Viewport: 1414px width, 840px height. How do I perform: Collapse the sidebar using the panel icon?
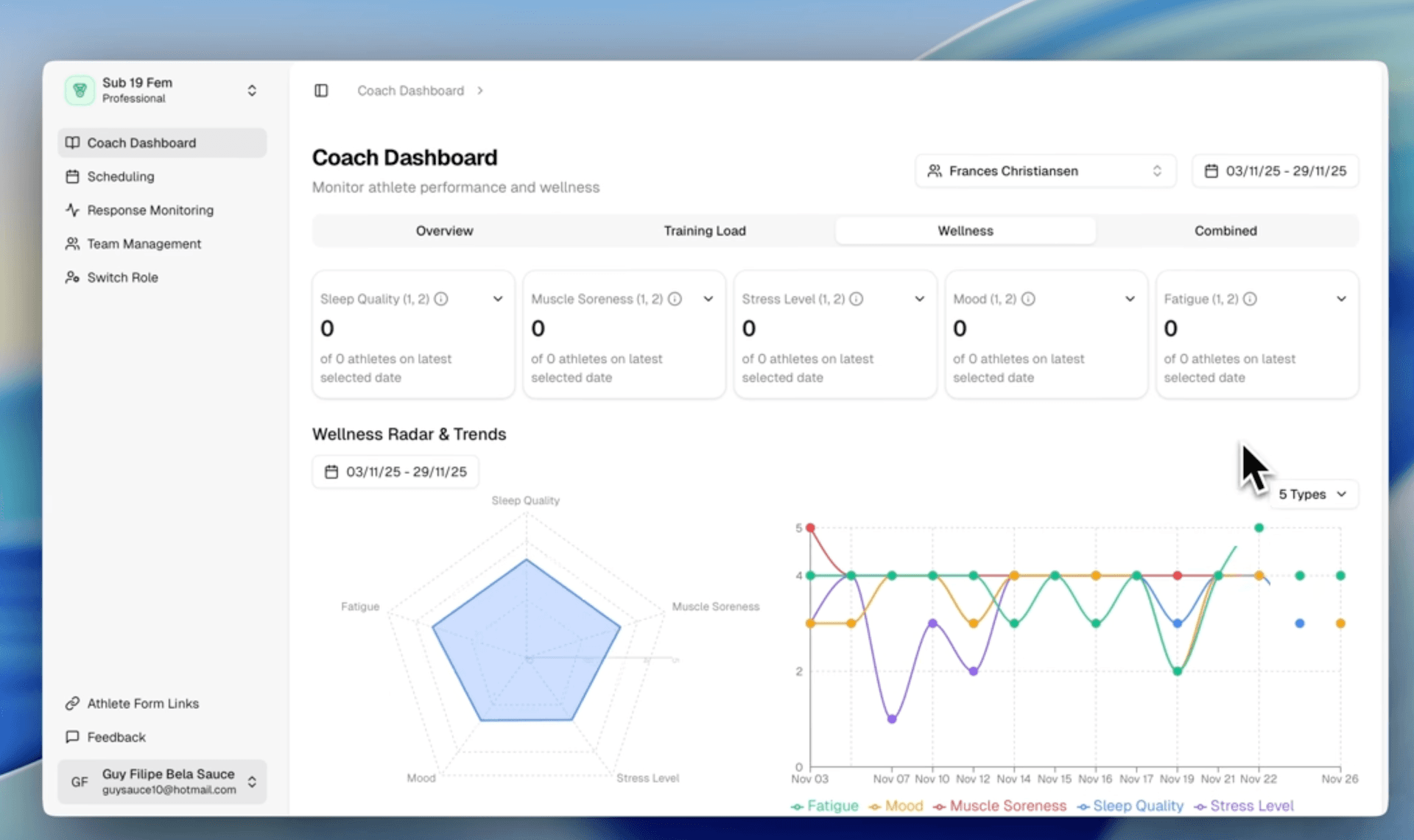(321, 91)
